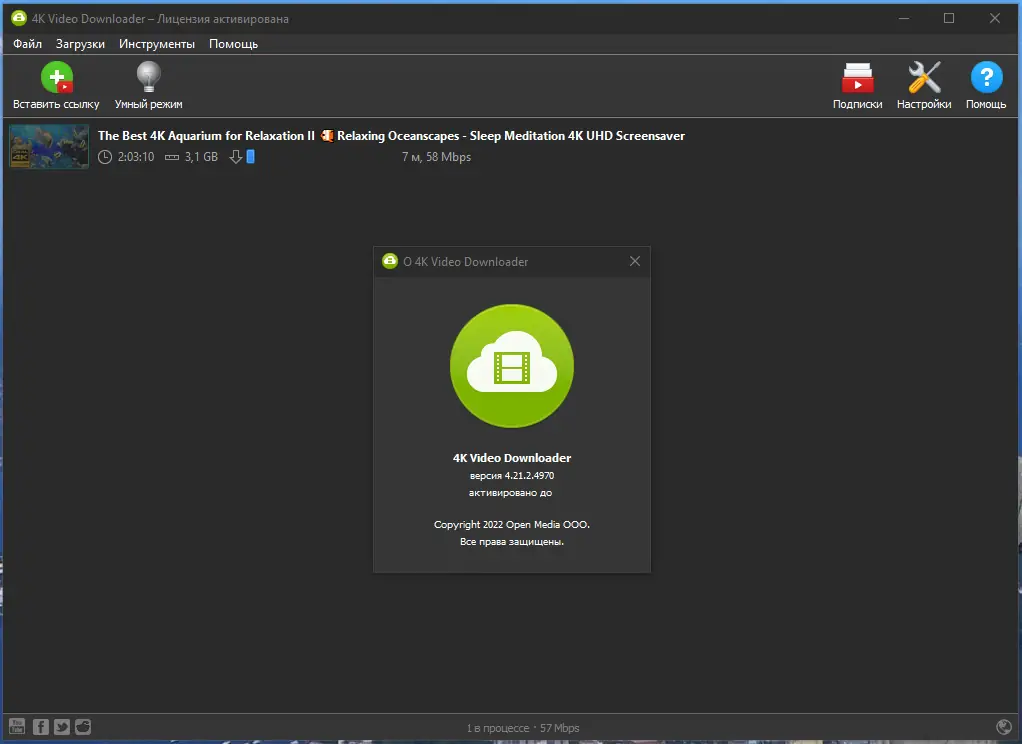Click the 4K Video Downloader name in About
The height and width of the screenshot is (744, 1022).
point(512,458)
